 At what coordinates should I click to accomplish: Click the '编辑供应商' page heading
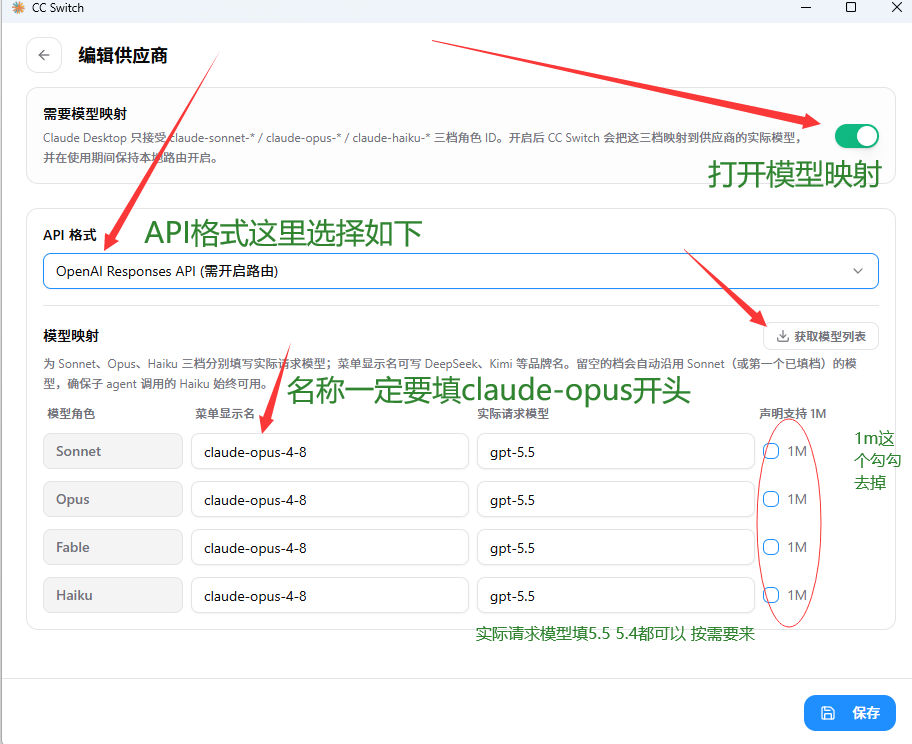[x=123, y=55]
